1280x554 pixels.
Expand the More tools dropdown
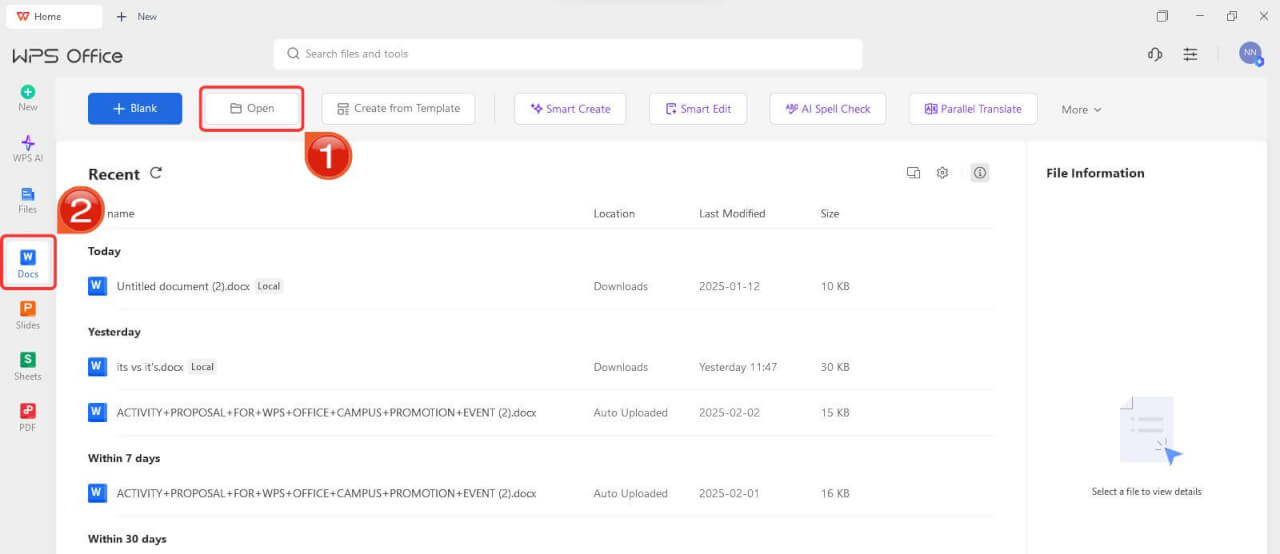(x=1081, y=109)
